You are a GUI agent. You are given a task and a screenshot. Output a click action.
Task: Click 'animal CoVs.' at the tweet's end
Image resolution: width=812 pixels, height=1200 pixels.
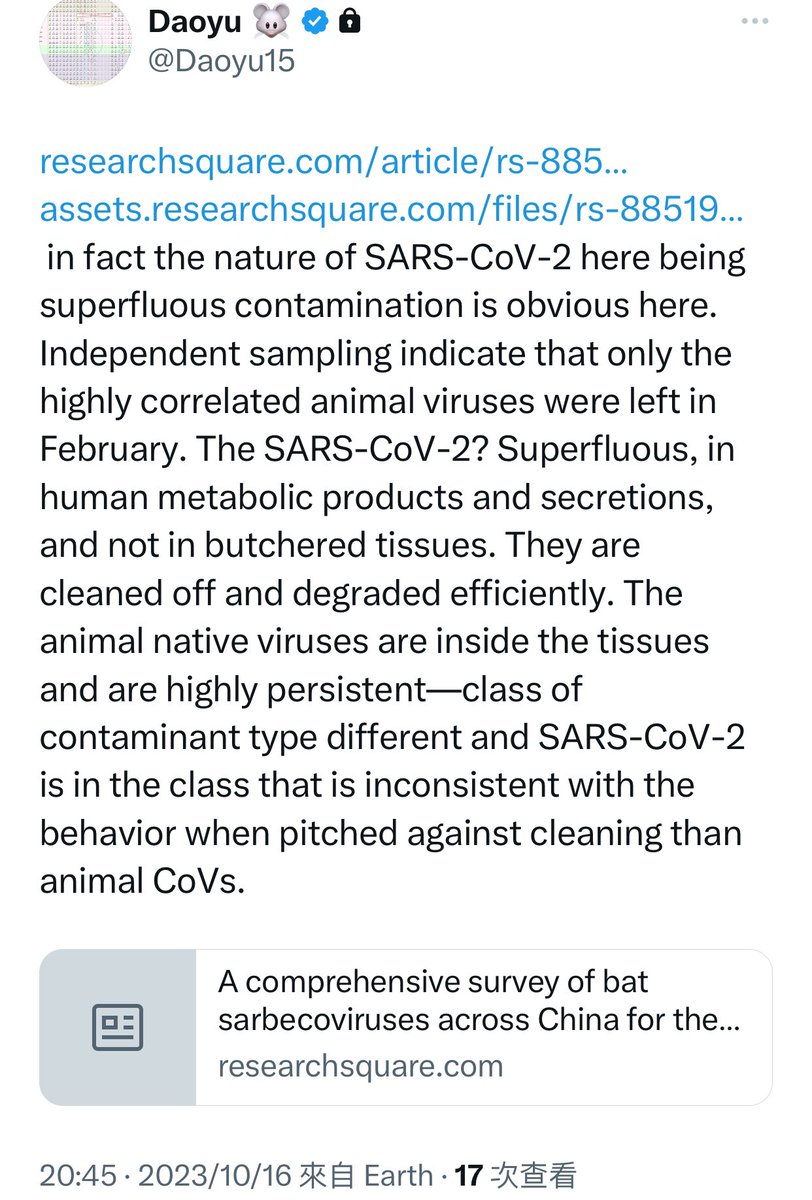[x=142, y=882]
